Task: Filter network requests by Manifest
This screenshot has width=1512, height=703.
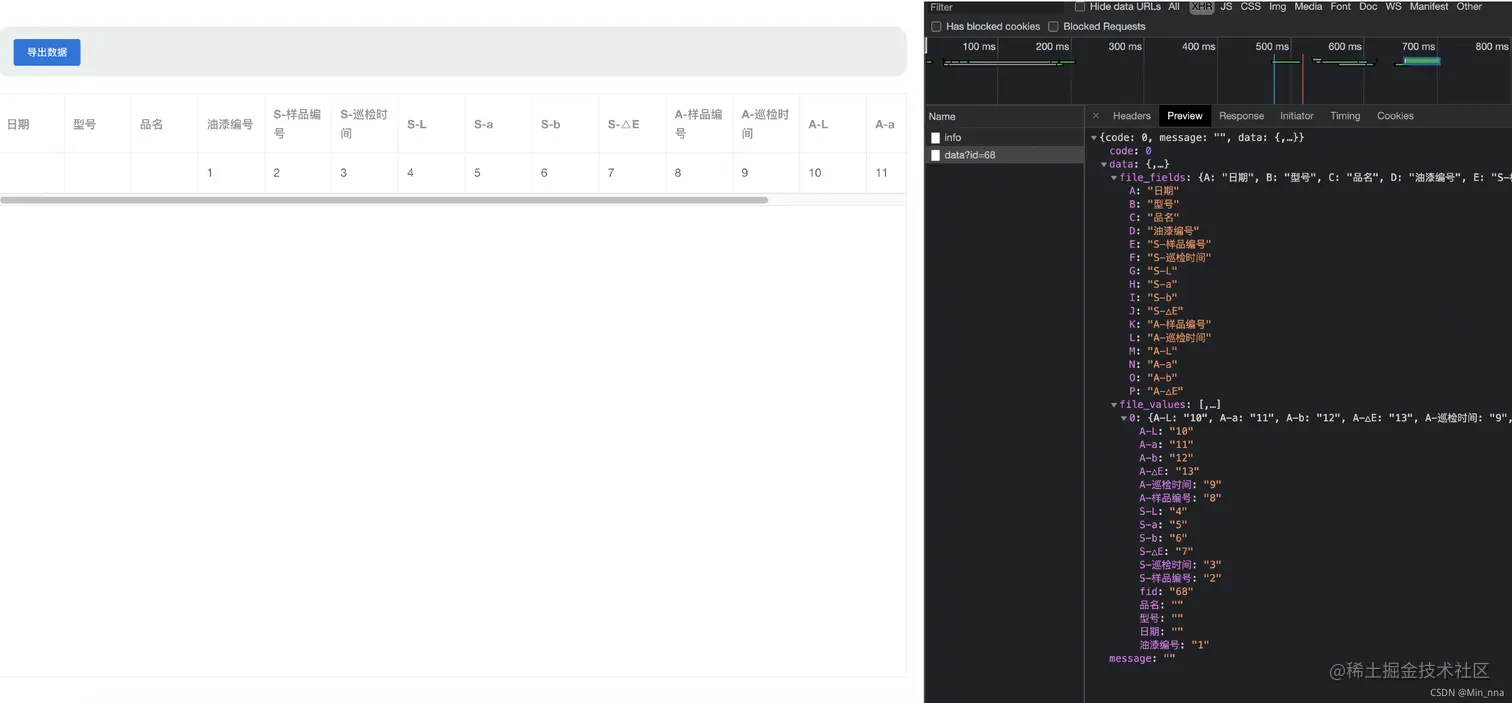Action: 1429,7
